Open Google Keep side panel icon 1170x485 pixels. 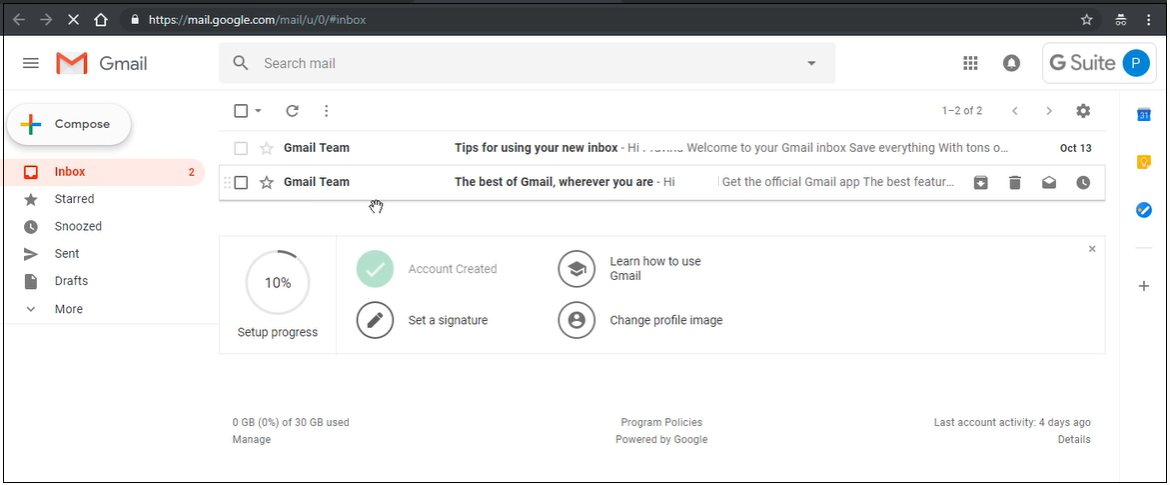(x=1144, y=162)
